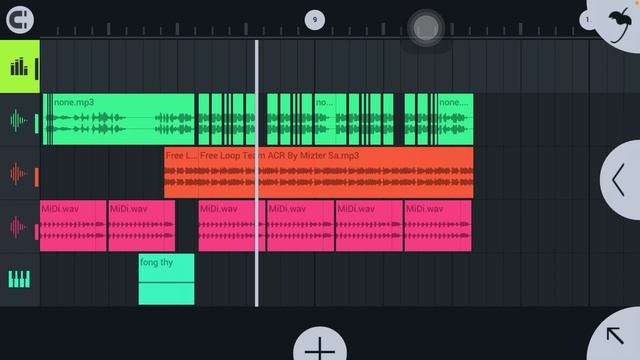Screen dimensions: 640x360
Task: Select the fong thy pattern clip
Action: (167, 279)
